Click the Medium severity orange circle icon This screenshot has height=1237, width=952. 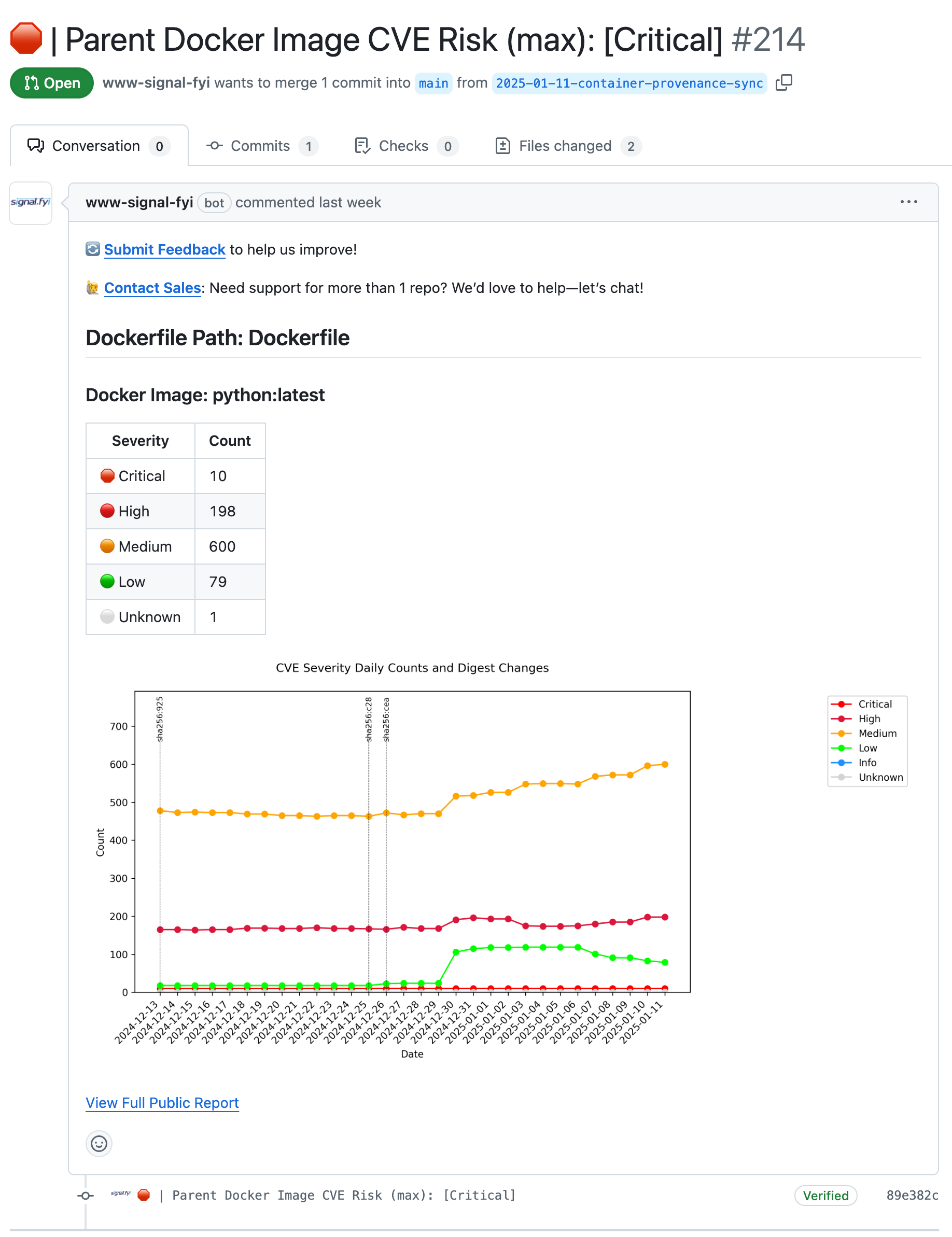pyautogui.click(x=108, y=546)
